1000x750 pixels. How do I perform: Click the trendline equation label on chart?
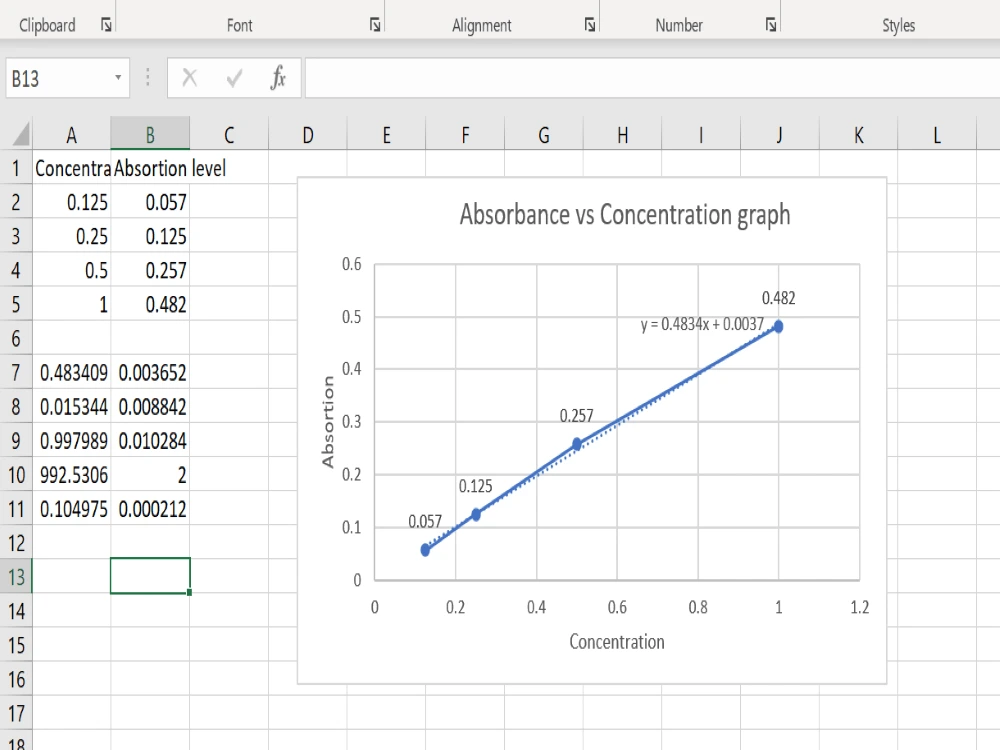point(702,324)
